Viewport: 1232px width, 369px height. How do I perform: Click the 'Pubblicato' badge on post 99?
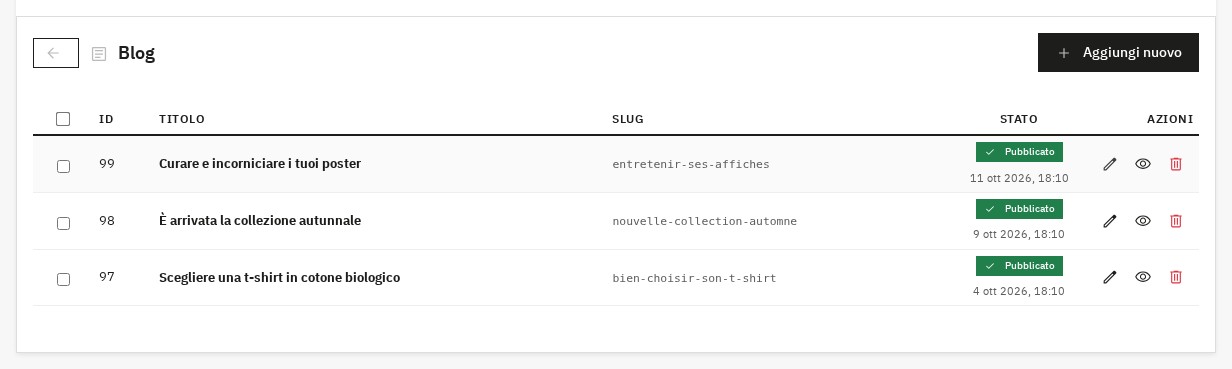pyautogui.click(x=1019, y=152)
